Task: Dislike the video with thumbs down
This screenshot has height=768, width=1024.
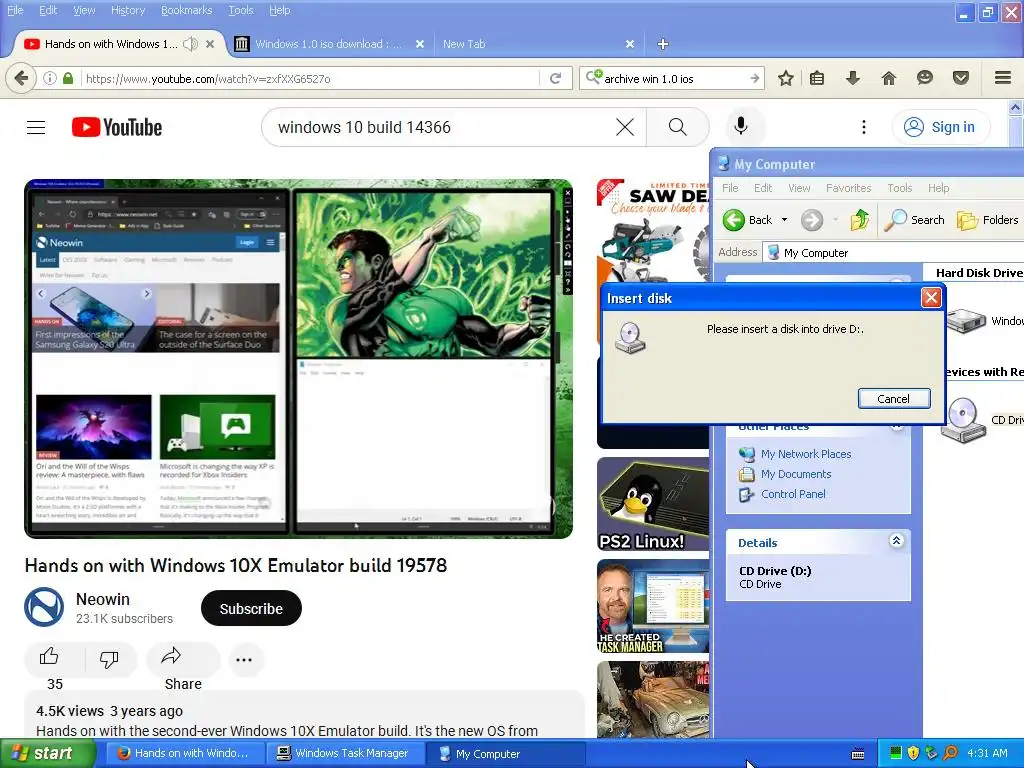Action: (109, 658)
